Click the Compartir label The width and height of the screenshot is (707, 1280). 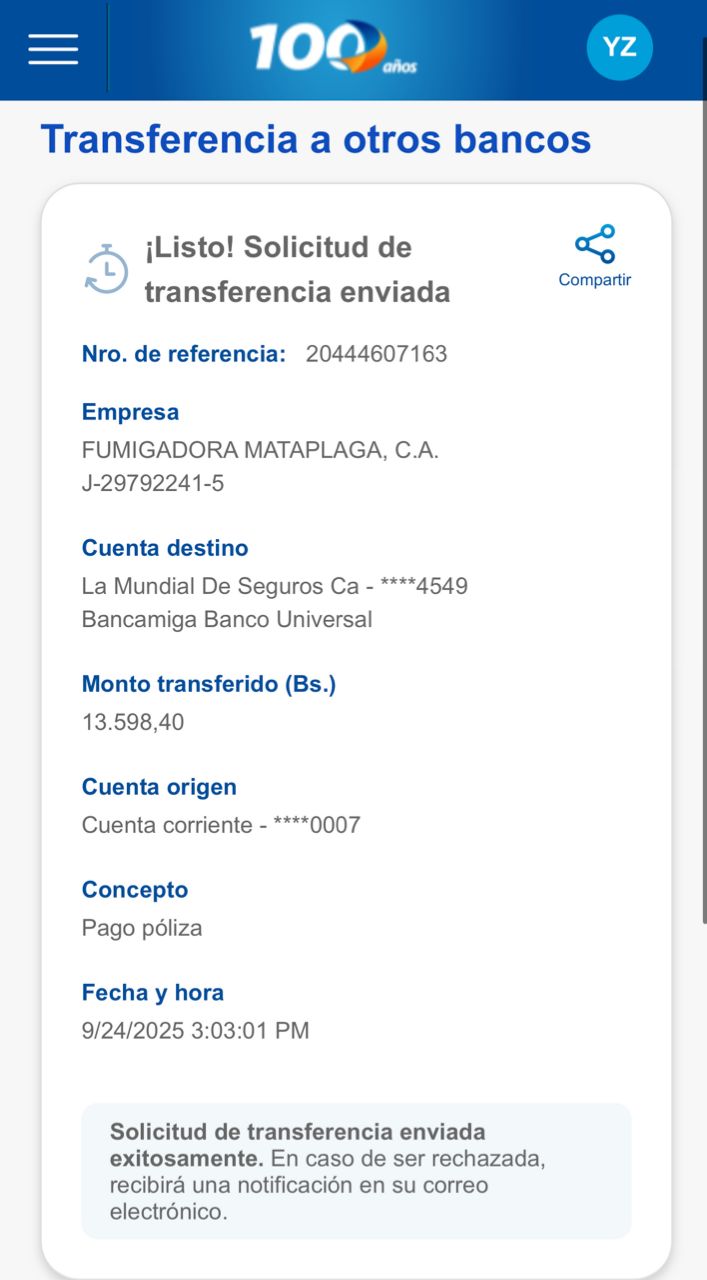coord(595,280)
